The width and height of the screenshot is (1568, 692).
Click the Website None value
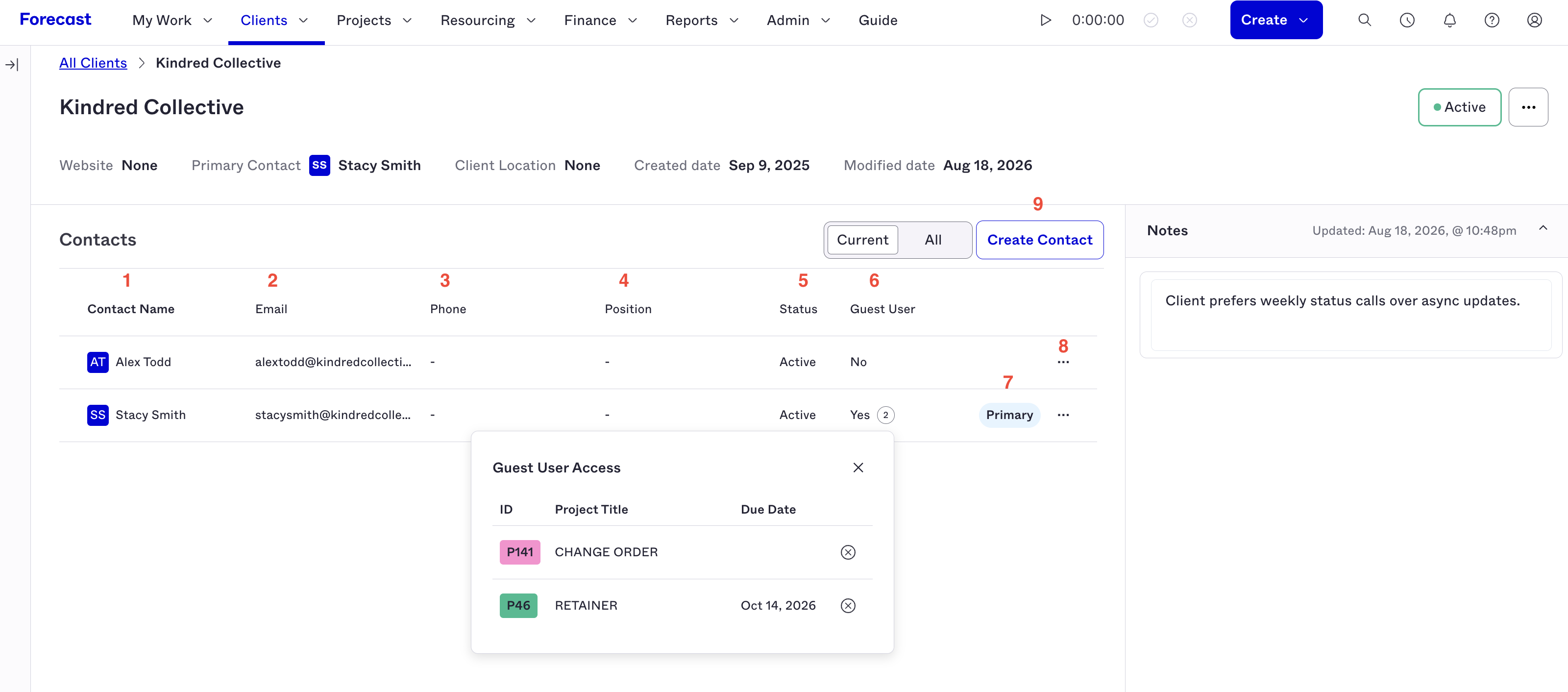point(139,166)
